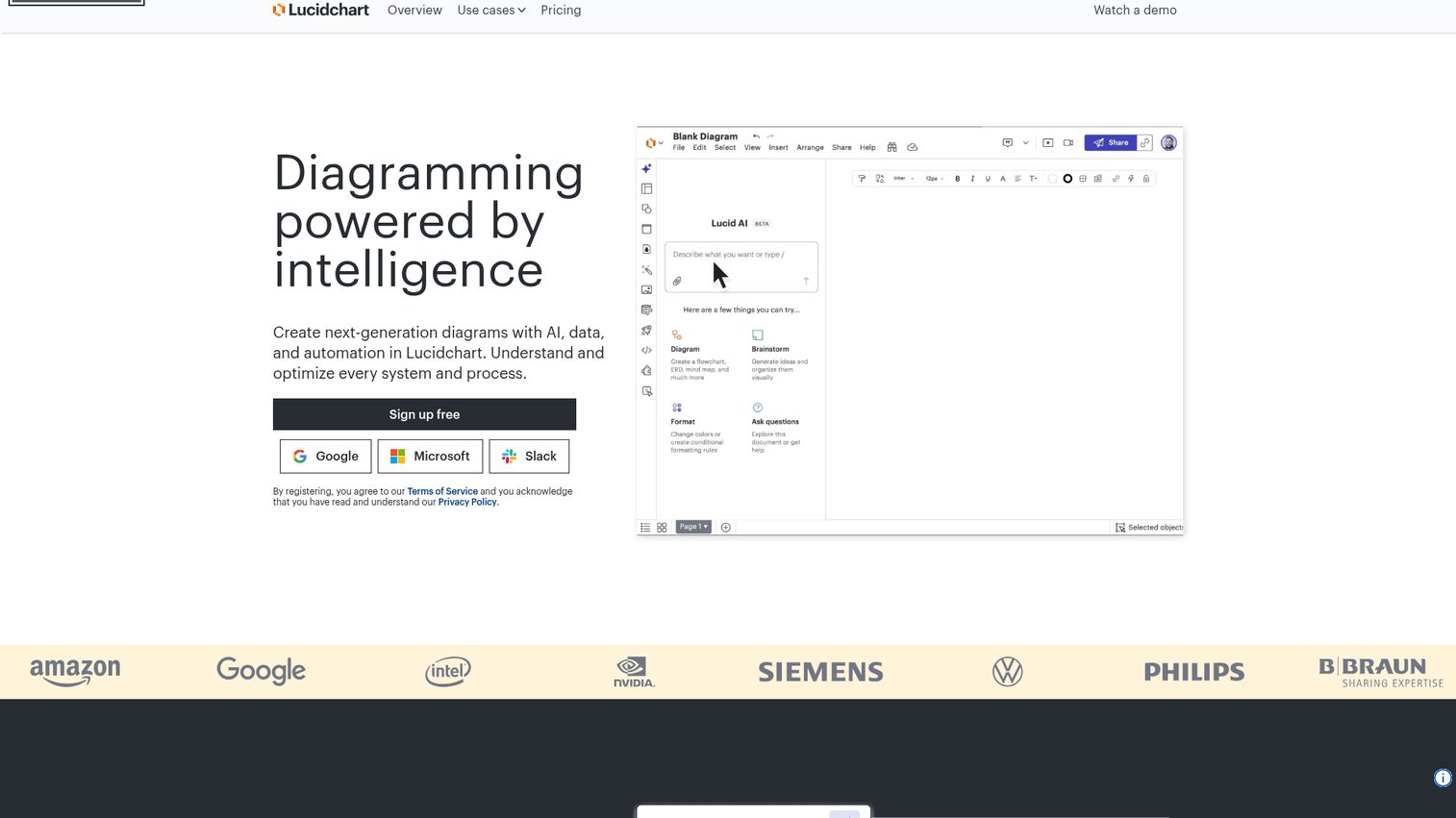Go to the Pricing page
Screen dimensions: 1456x818
[561, 10]
